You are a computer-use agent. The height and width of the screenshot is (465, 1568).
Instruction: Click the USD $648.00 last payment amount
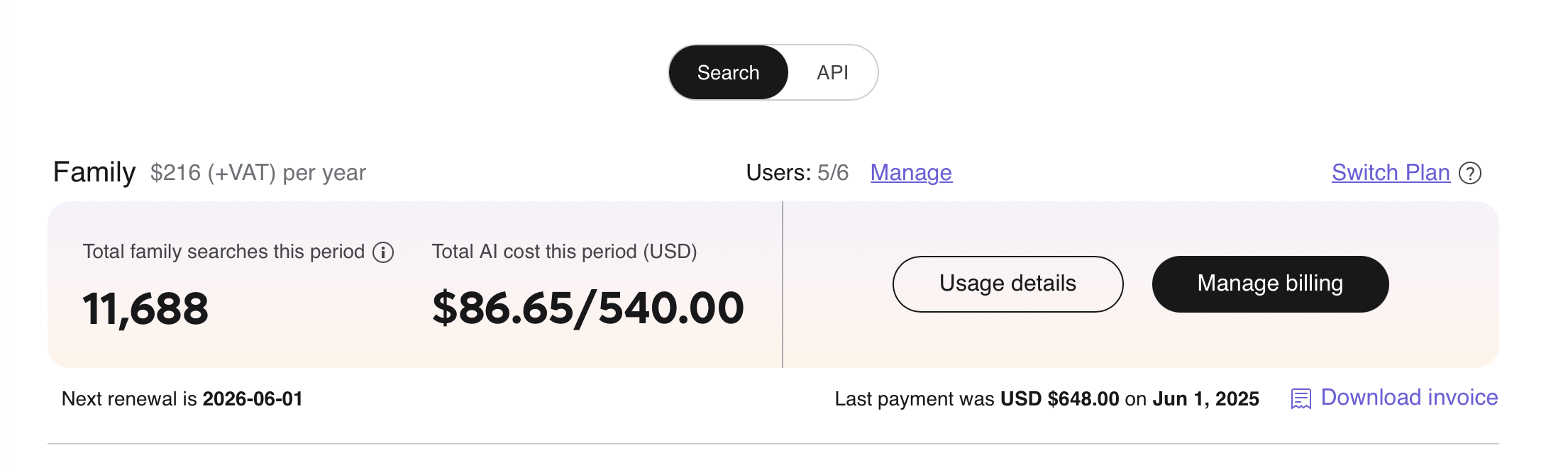[x=1059, y=399]
